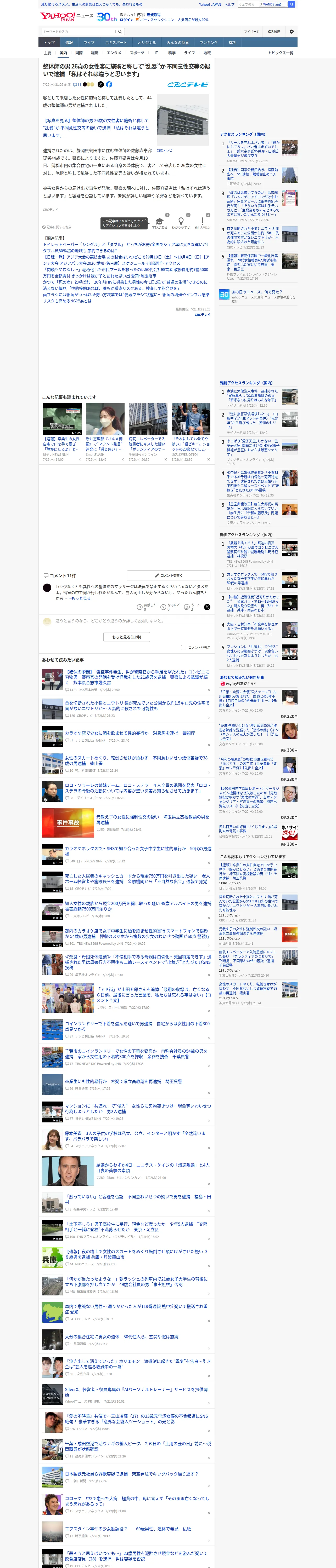The image size is (336, 1568).
Task: Expand first comment with もっと見る link
Action: pos(82,598)
